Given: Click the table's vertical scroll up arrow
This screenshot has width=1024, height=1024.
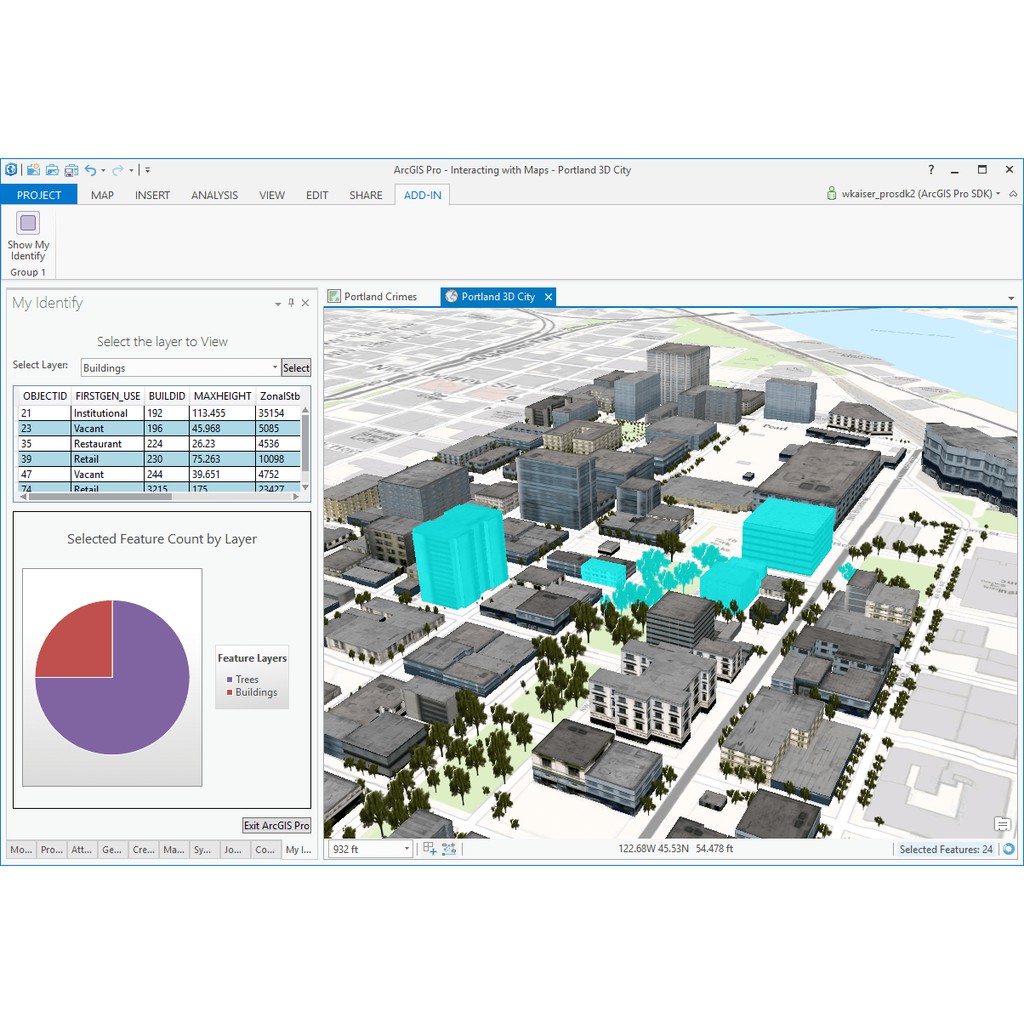Looking at the screenshot, I should [304, 410].
